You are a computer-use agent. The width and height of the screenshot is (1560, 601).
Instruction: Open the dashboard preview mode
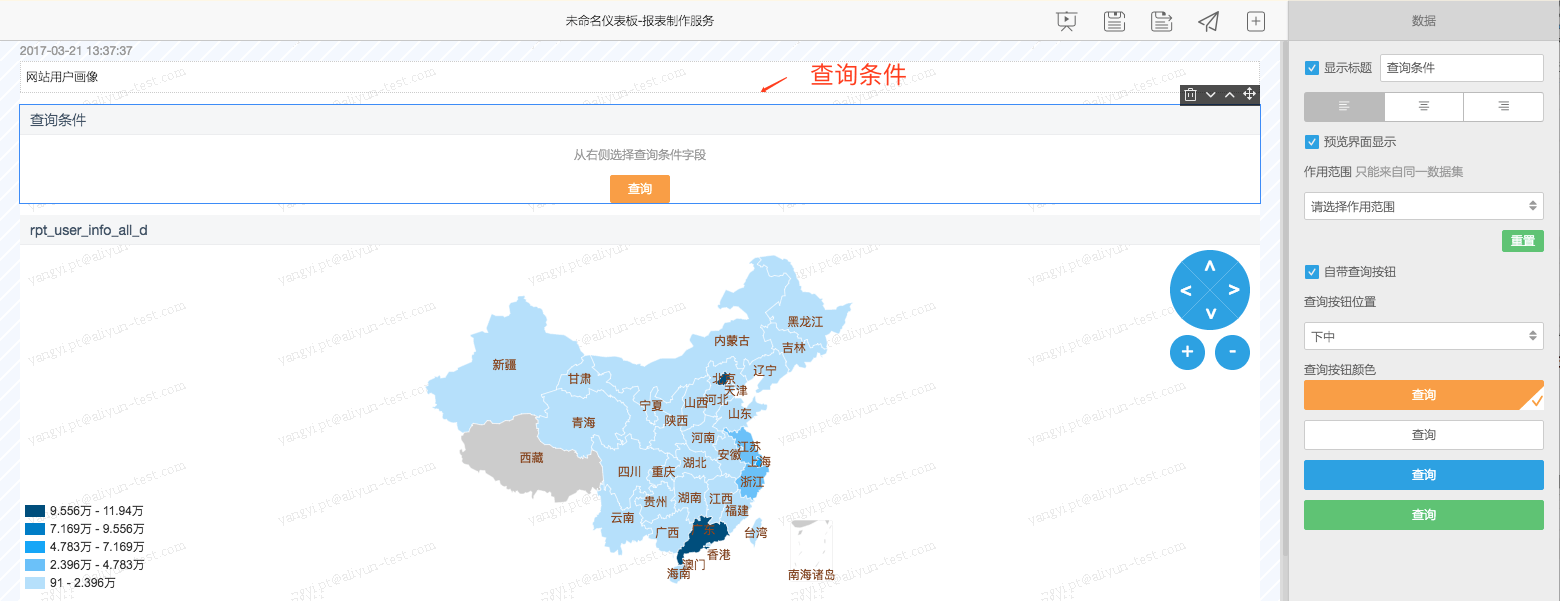(x=1065, y=20)
